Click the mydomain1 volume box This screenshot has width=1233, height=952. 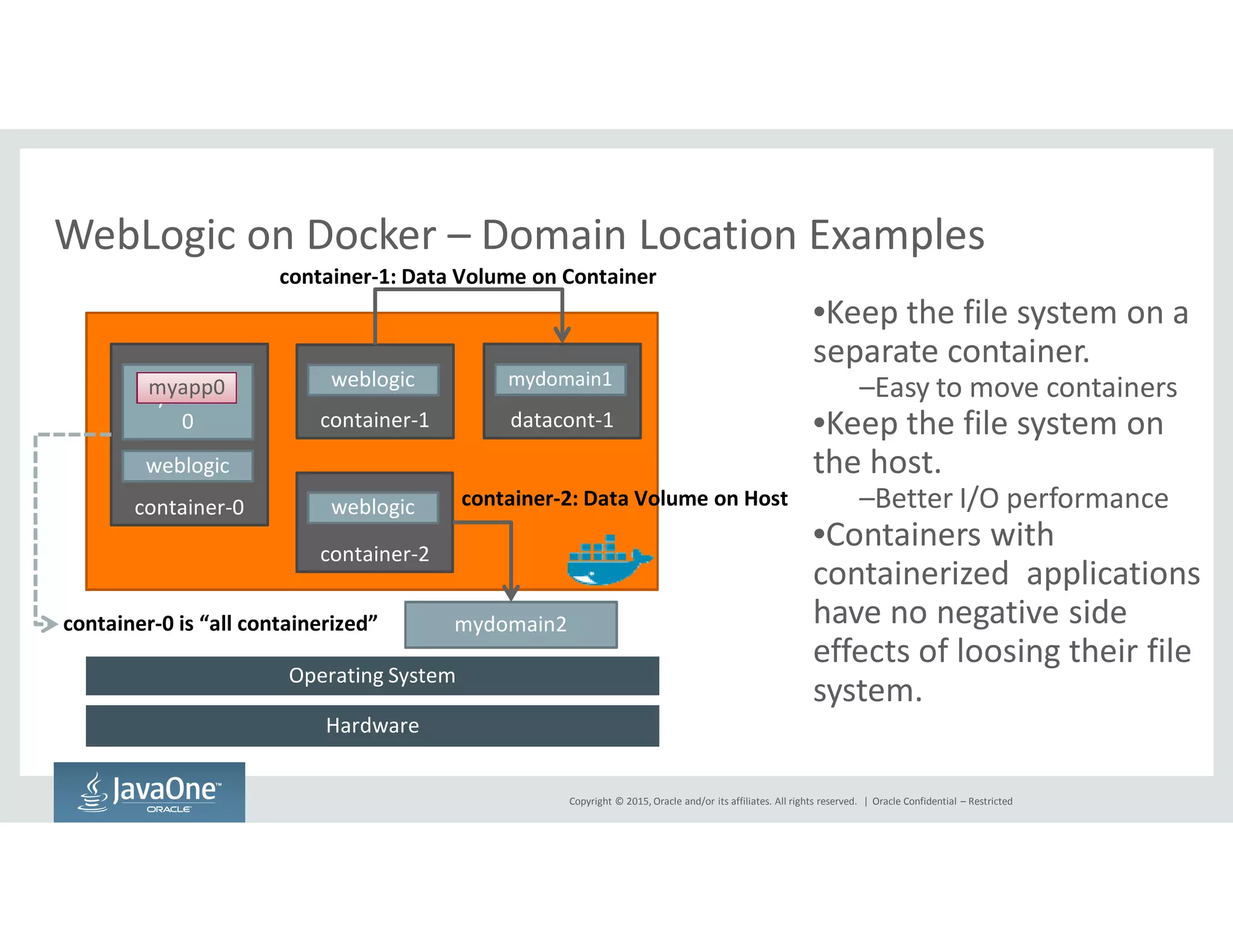[560, 379]
